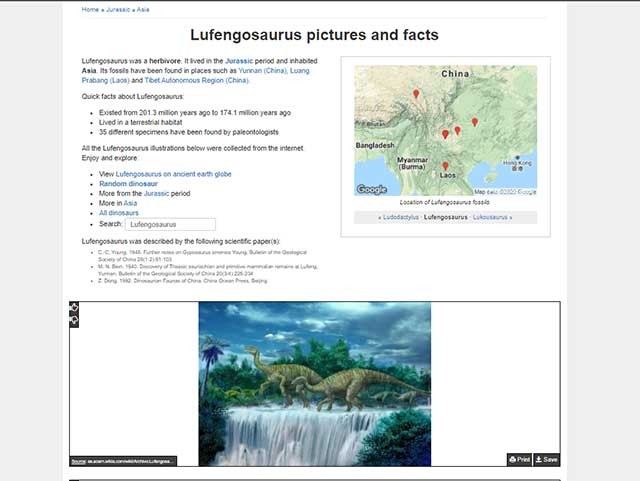Click the northwestern red pin in Tibet
Screen dimensions: 640x481
pyautogui.click(x=416, y=94)
